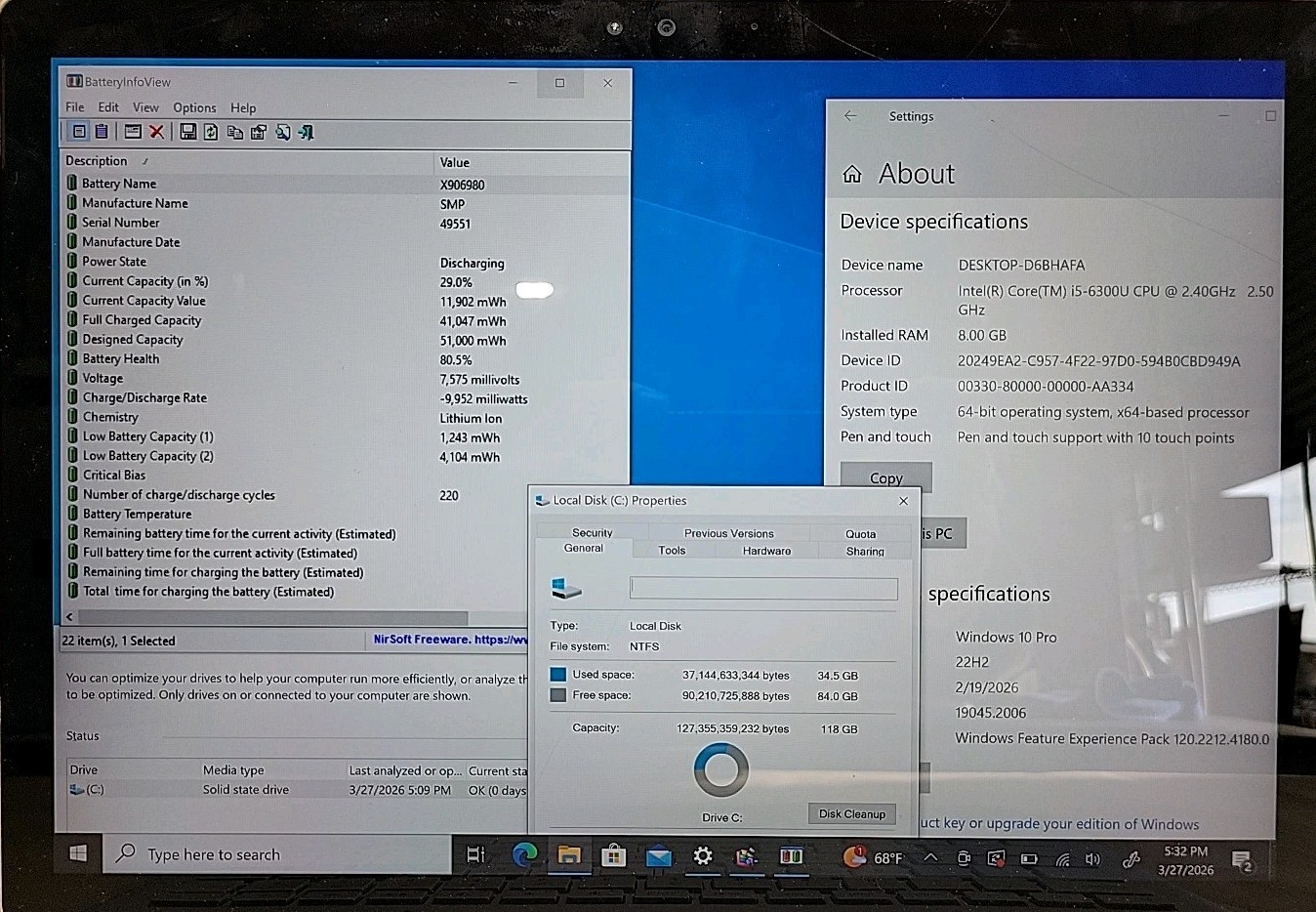Viewport: 1316px width, 912px height.
Task: Select the Battery Health row
Action: 346,359
